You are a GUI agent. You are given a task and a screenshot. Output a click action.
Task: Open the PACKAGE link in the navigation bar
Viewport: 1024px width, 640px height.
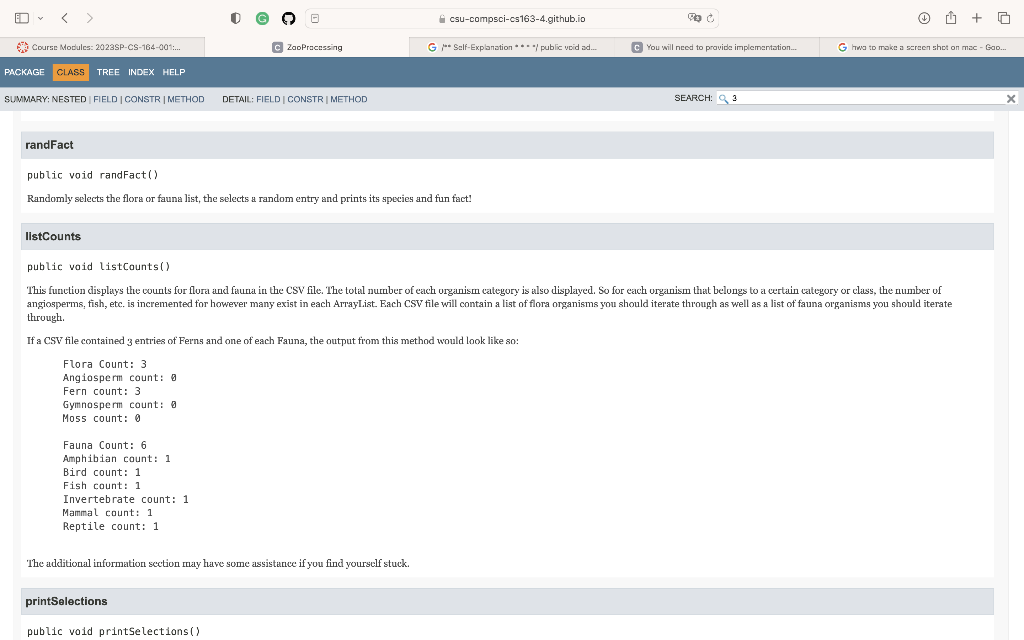coord(23,71)
